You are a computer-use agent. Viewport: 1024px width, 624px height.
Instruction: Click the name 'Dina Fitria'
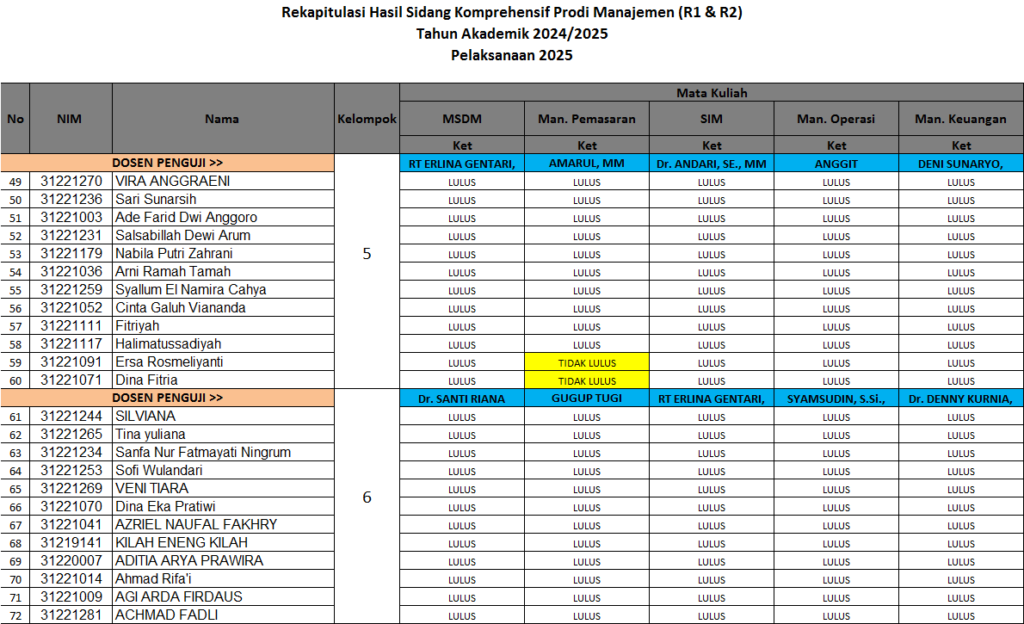click(x=146, y=380)
